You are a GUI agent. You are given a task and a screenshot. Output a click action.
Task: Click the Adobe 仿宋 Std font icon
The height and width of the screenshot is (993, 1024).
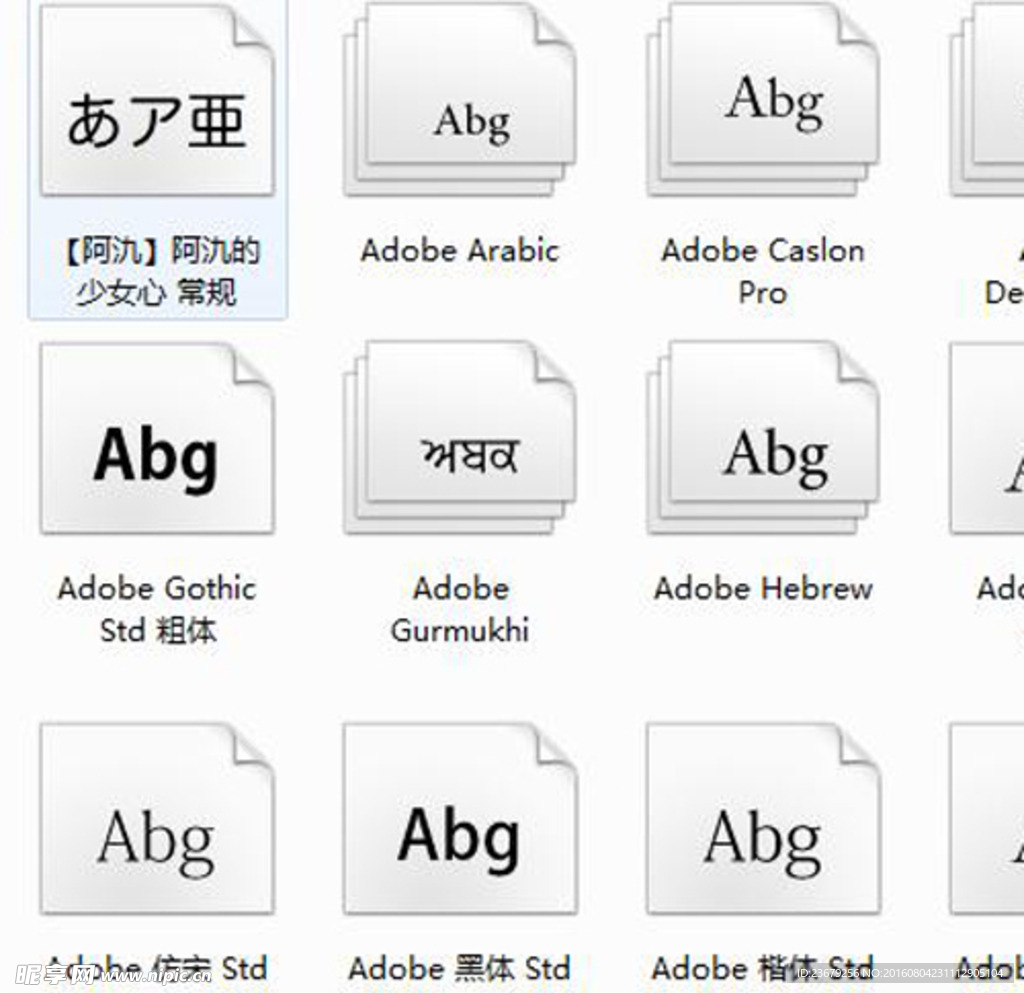point(157,820)
